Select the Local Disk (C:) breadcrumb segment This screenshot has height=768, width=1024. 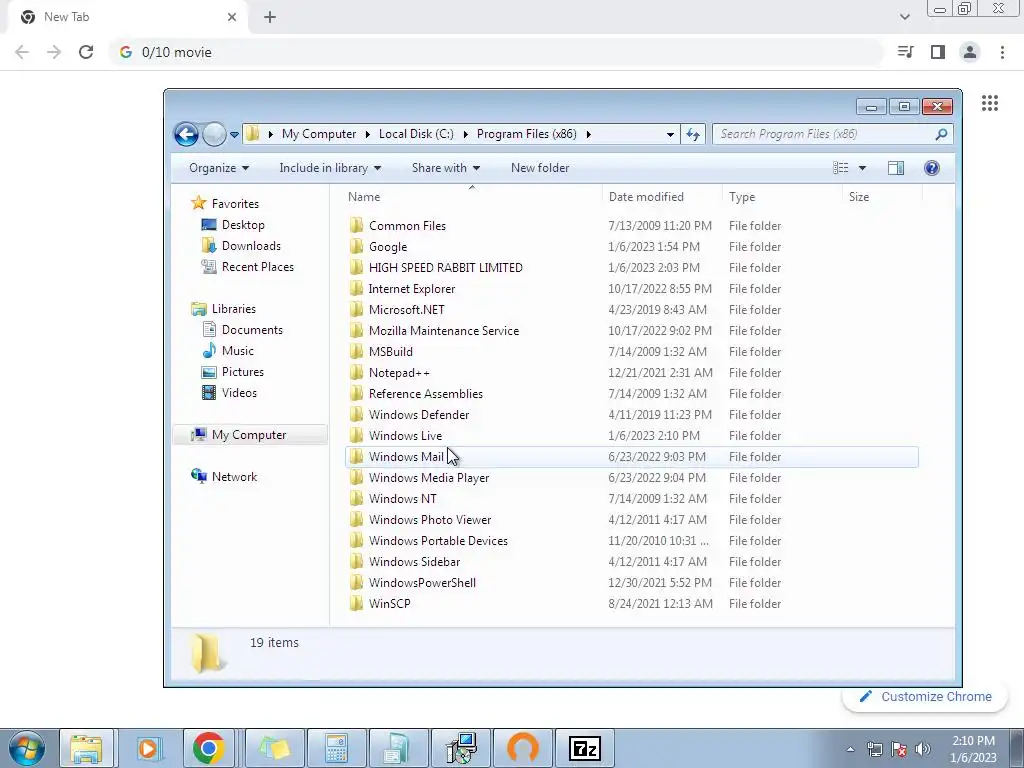tap(416, 134)
